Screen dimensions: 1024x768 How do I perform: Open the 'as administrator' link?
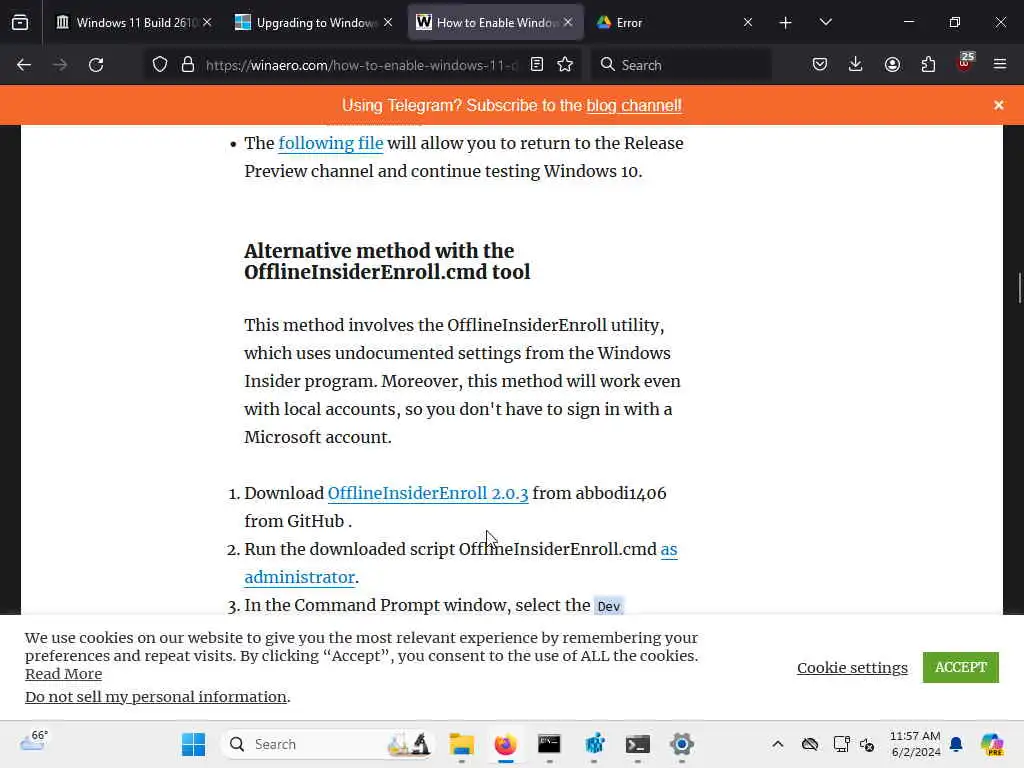(461, 563)
